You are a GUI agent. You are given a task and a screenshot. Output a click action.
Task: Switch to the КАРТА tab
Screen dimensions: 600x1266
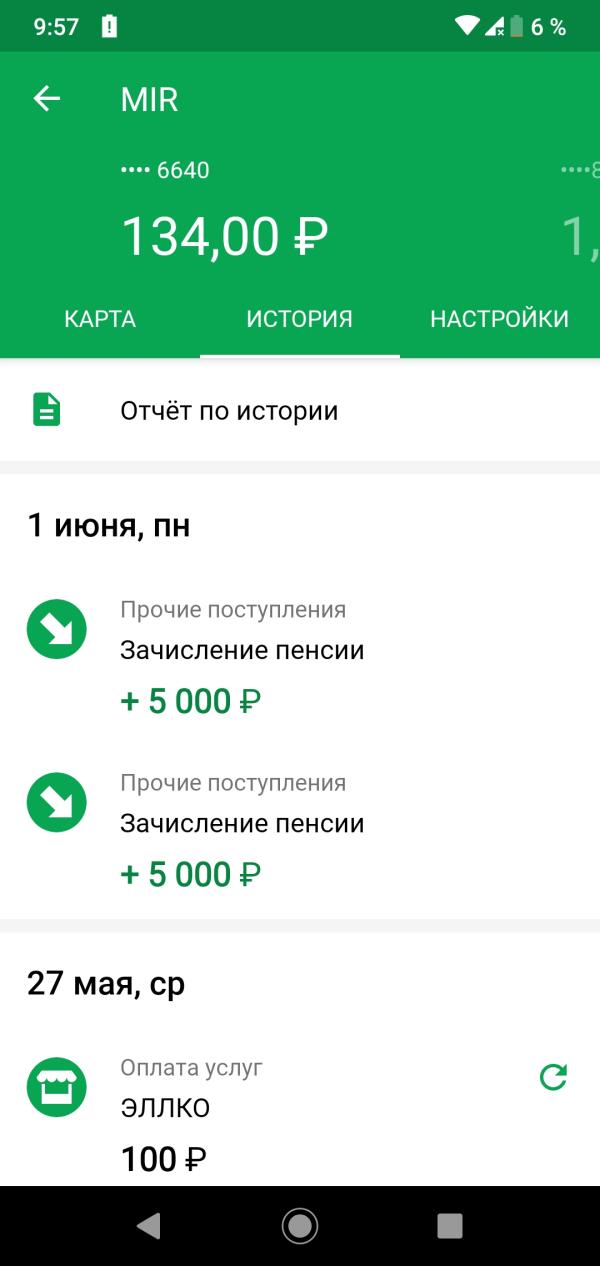tap(100, 319)
